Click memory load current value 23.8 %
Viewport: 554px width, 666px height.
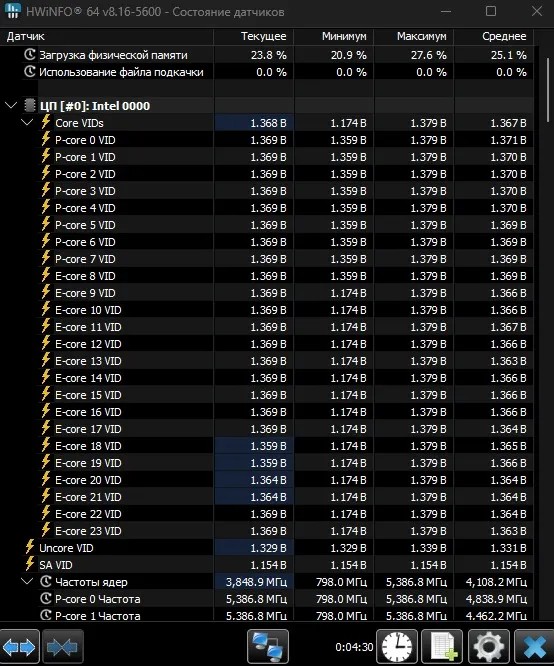click(x=269, y=55)
